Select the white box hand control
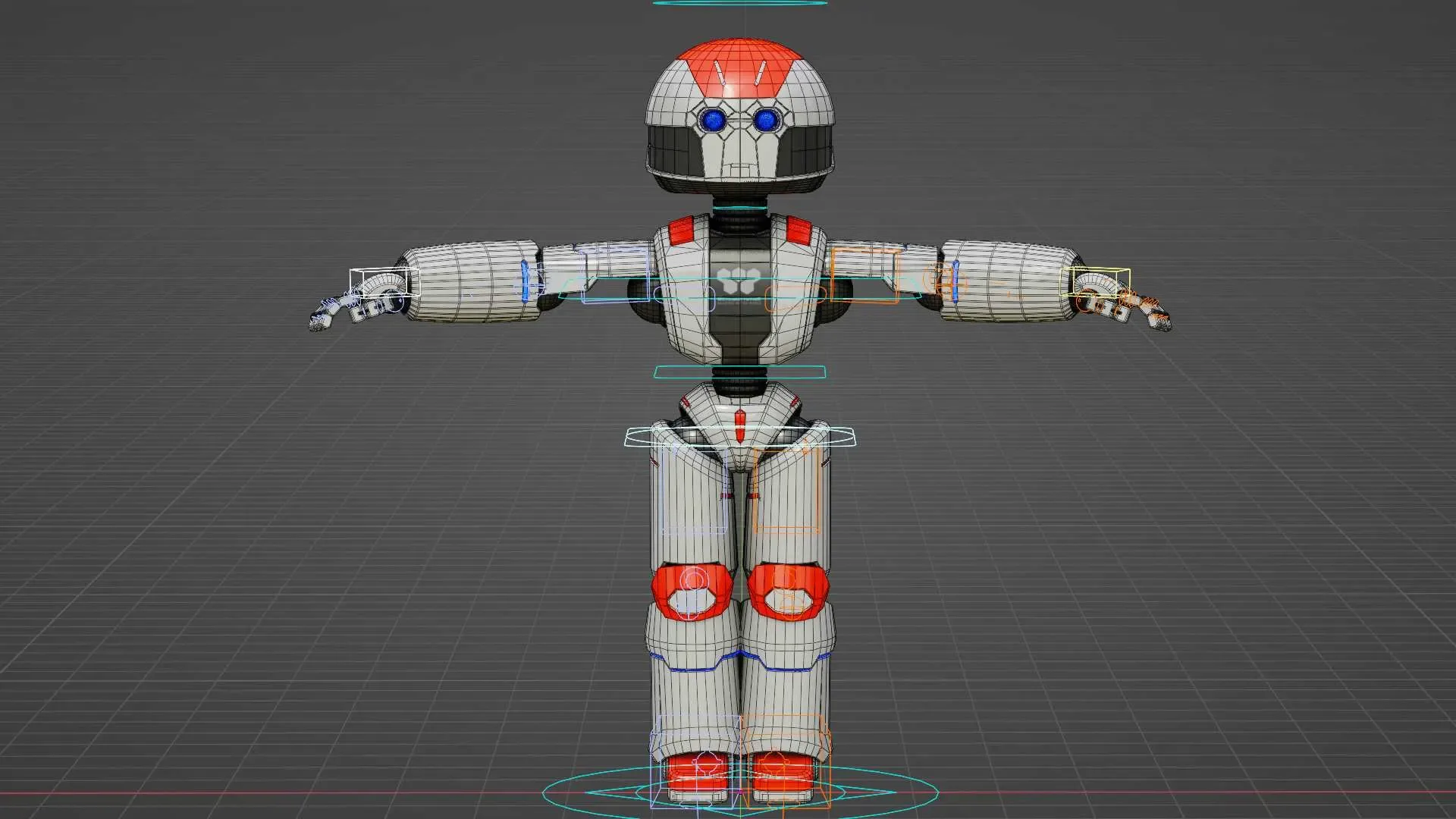Screen dimensions: 1456x819 [x=384, y=283]
